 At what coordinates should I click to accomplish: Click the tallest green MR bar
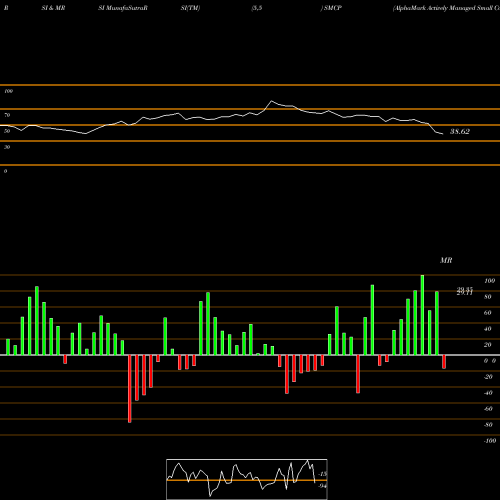click(x=422, y=315)
